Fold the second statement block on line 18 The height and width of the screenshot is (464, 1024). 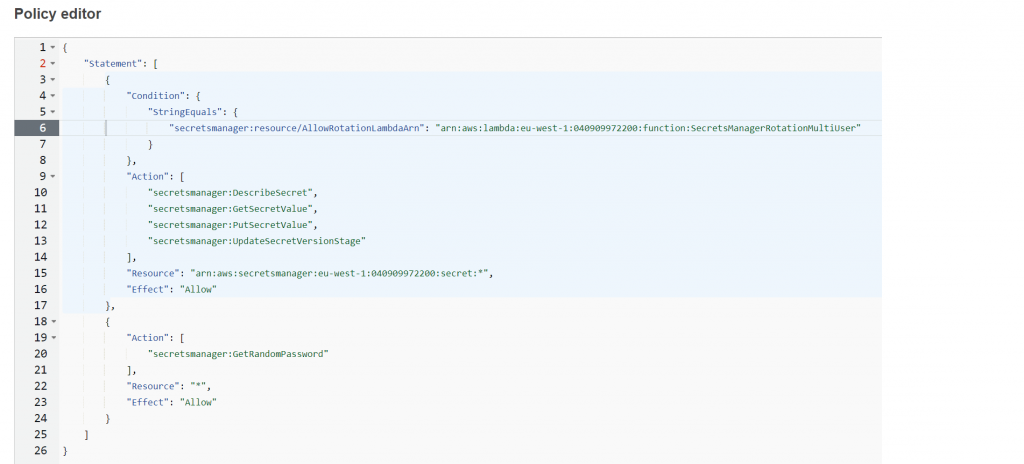click(x=52, y=321)
